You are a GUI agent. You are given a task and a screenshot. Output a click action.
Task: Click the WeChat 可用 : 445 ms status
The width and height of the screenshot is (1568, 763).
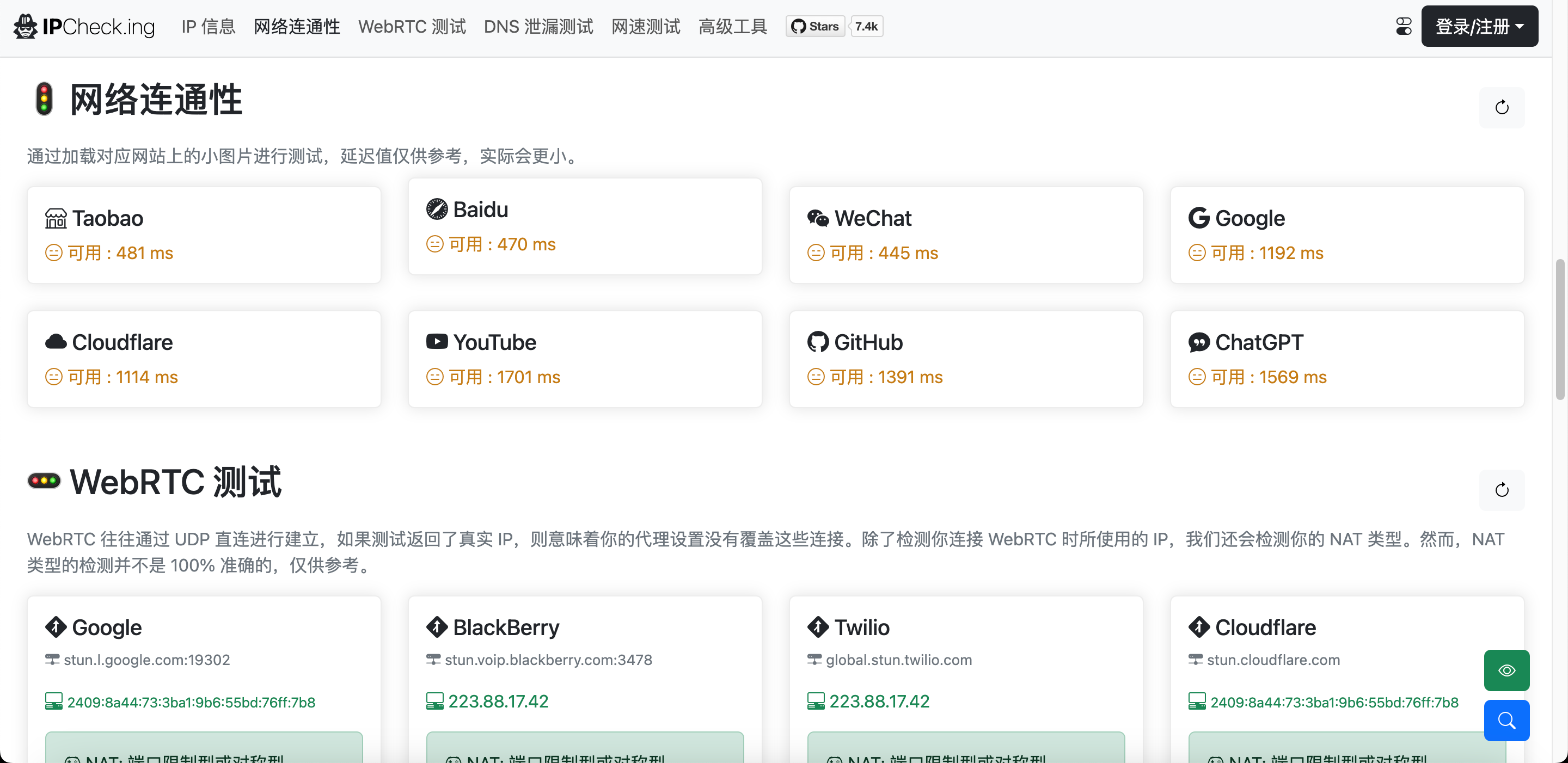pos(873,253)
